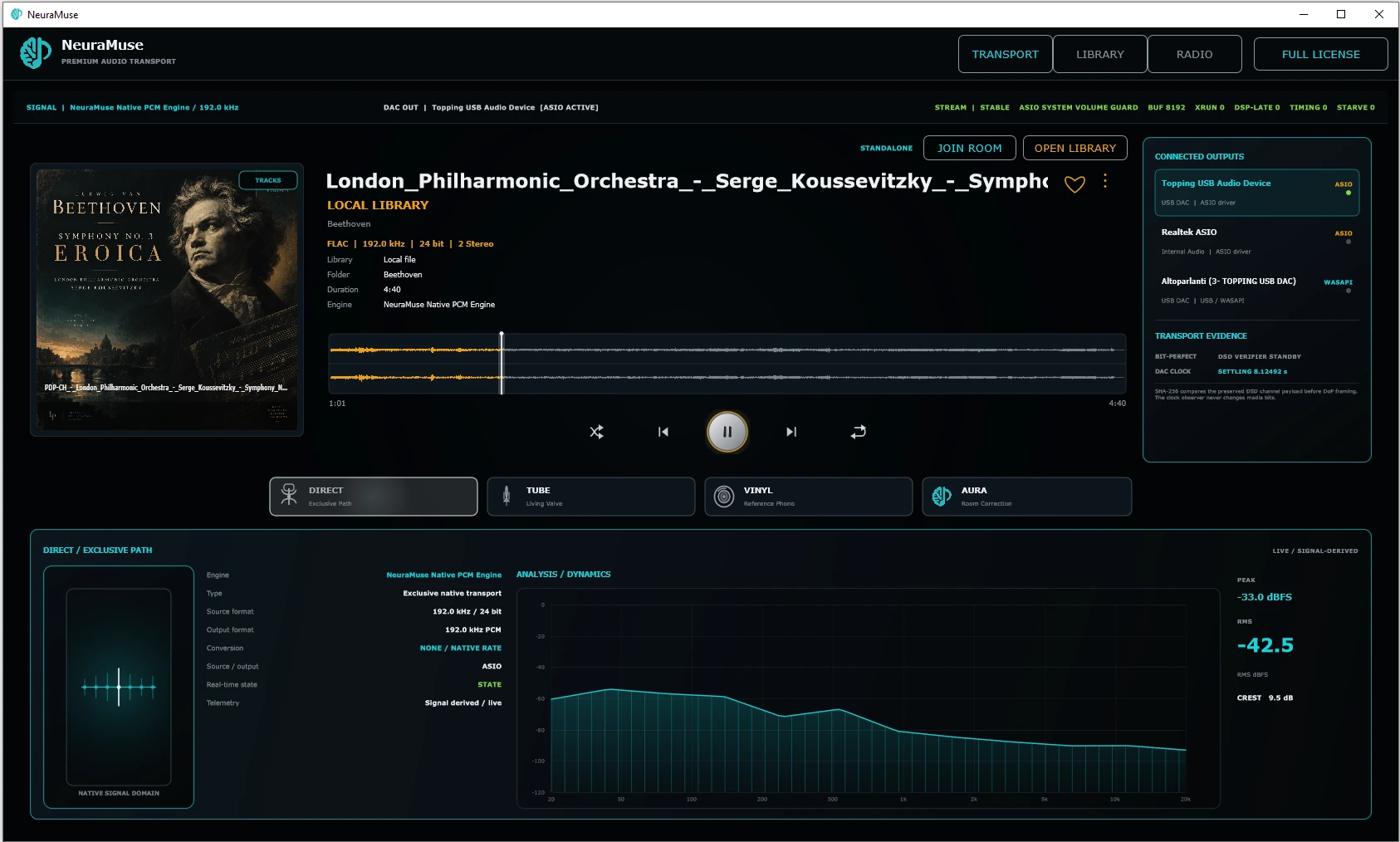Click the 'STARVE 0' status entry

click(1356, 107)
